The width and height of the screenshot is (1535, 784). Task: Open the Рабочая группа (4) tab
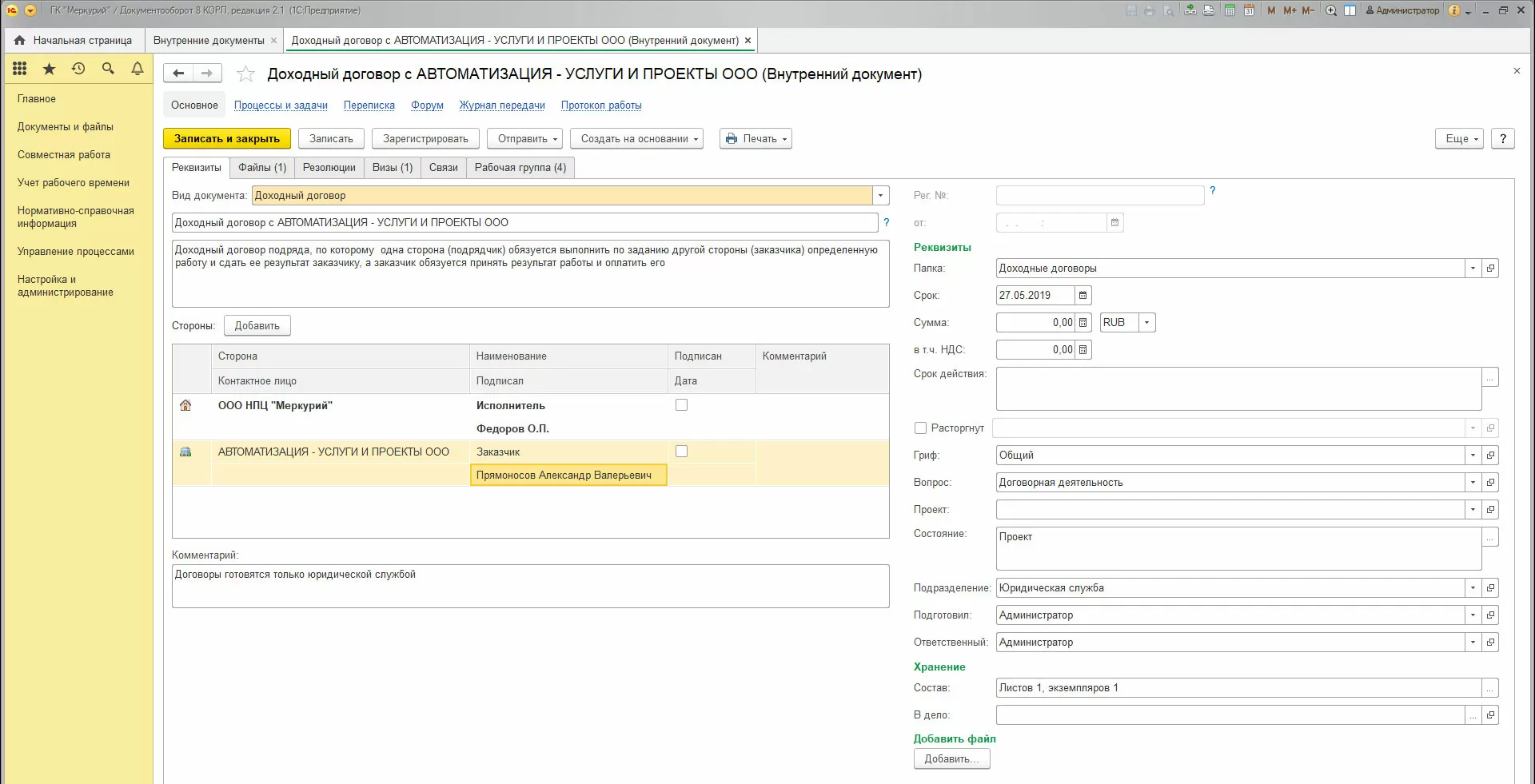pyautogui.click(x=520, y=168)
